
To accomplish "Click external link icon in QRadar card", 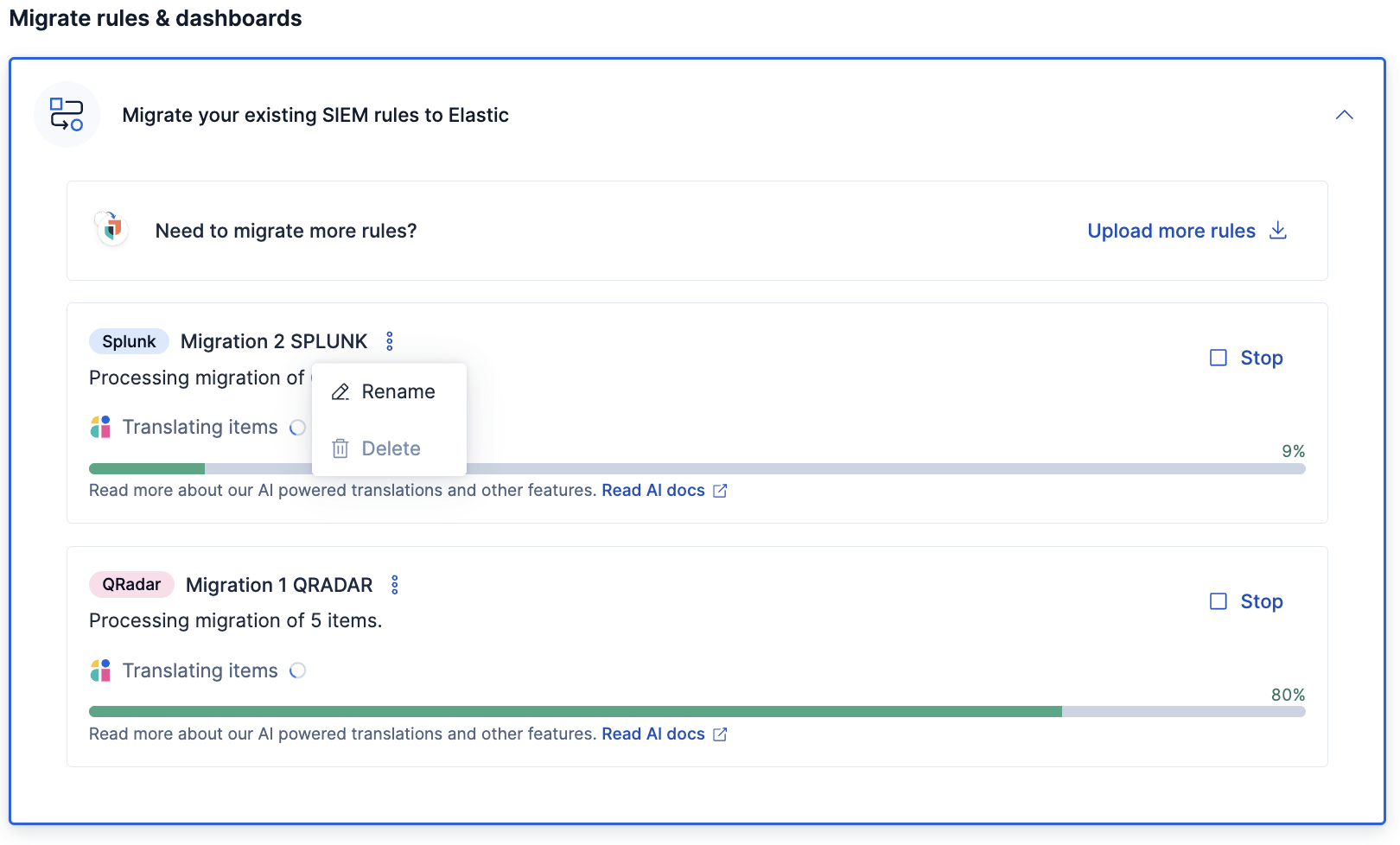I will point(720,734).
